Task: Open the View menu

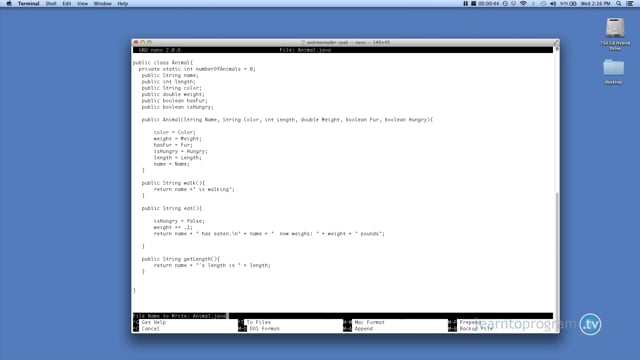Action: click(82, 4)
